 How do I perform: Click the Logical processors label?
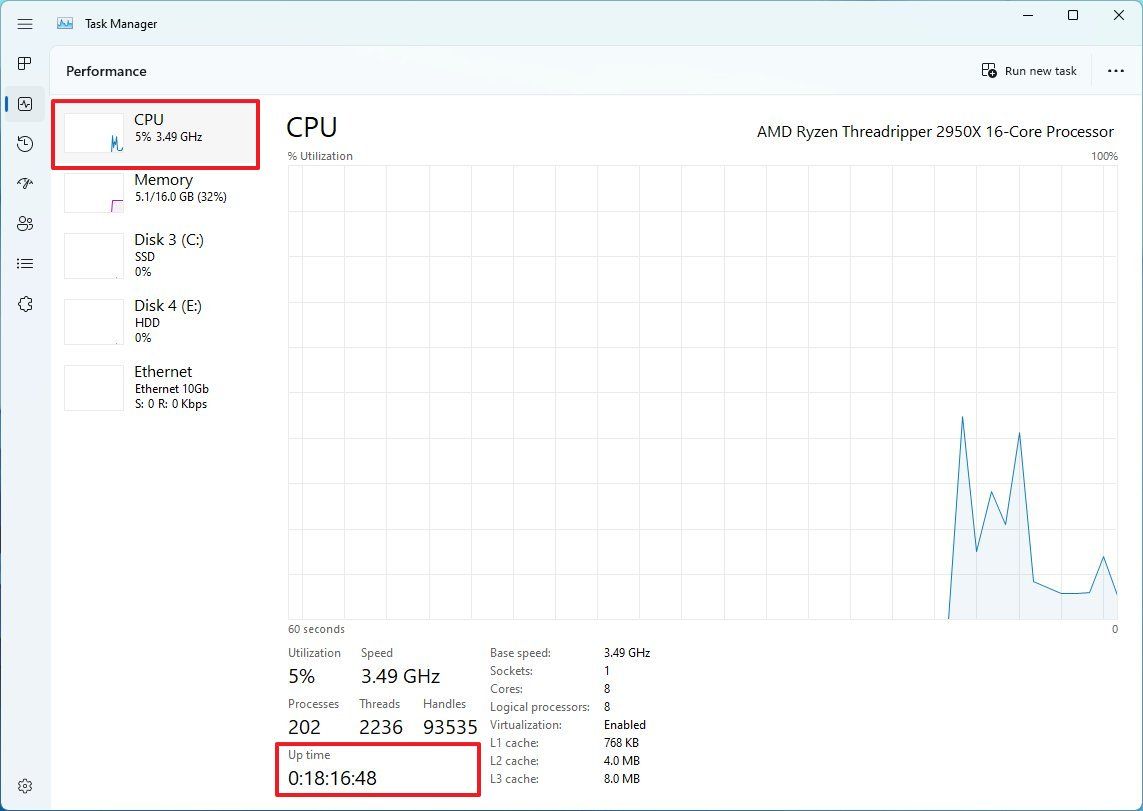(x=539, y=707)
